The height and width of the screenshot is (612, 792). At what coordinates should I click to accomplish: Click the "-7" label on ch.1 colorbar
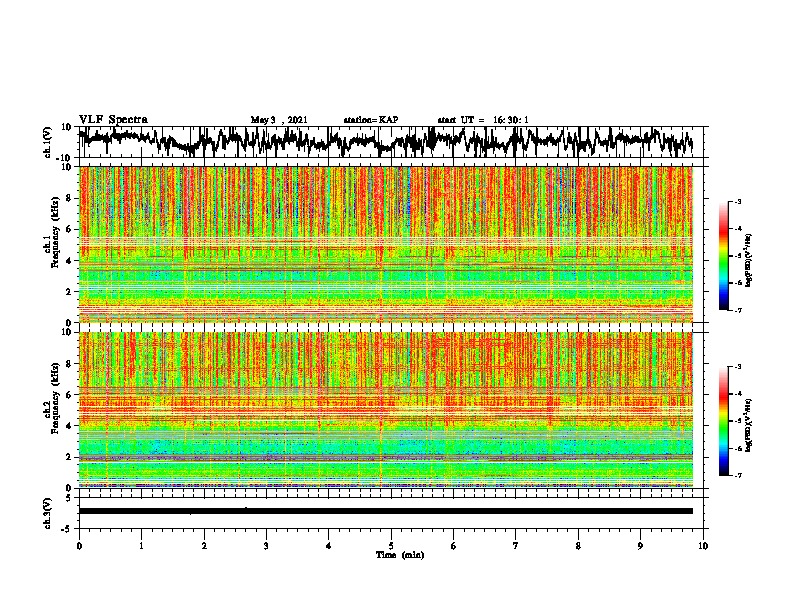click(x=738, y=310)
